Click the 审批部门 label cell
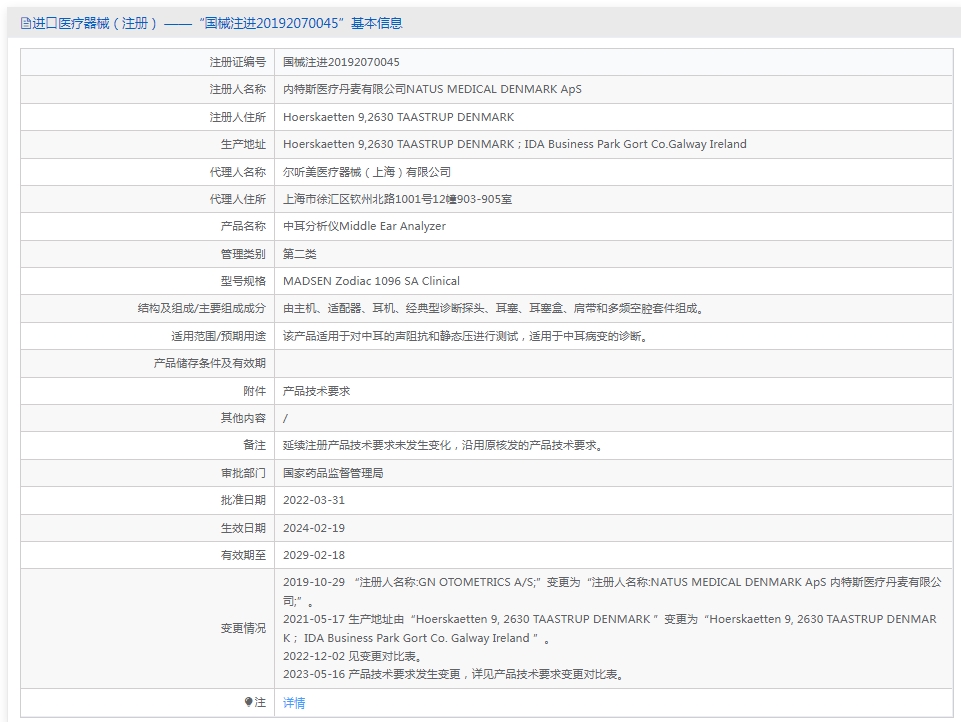The image size is (961, 722). (147, 473)
